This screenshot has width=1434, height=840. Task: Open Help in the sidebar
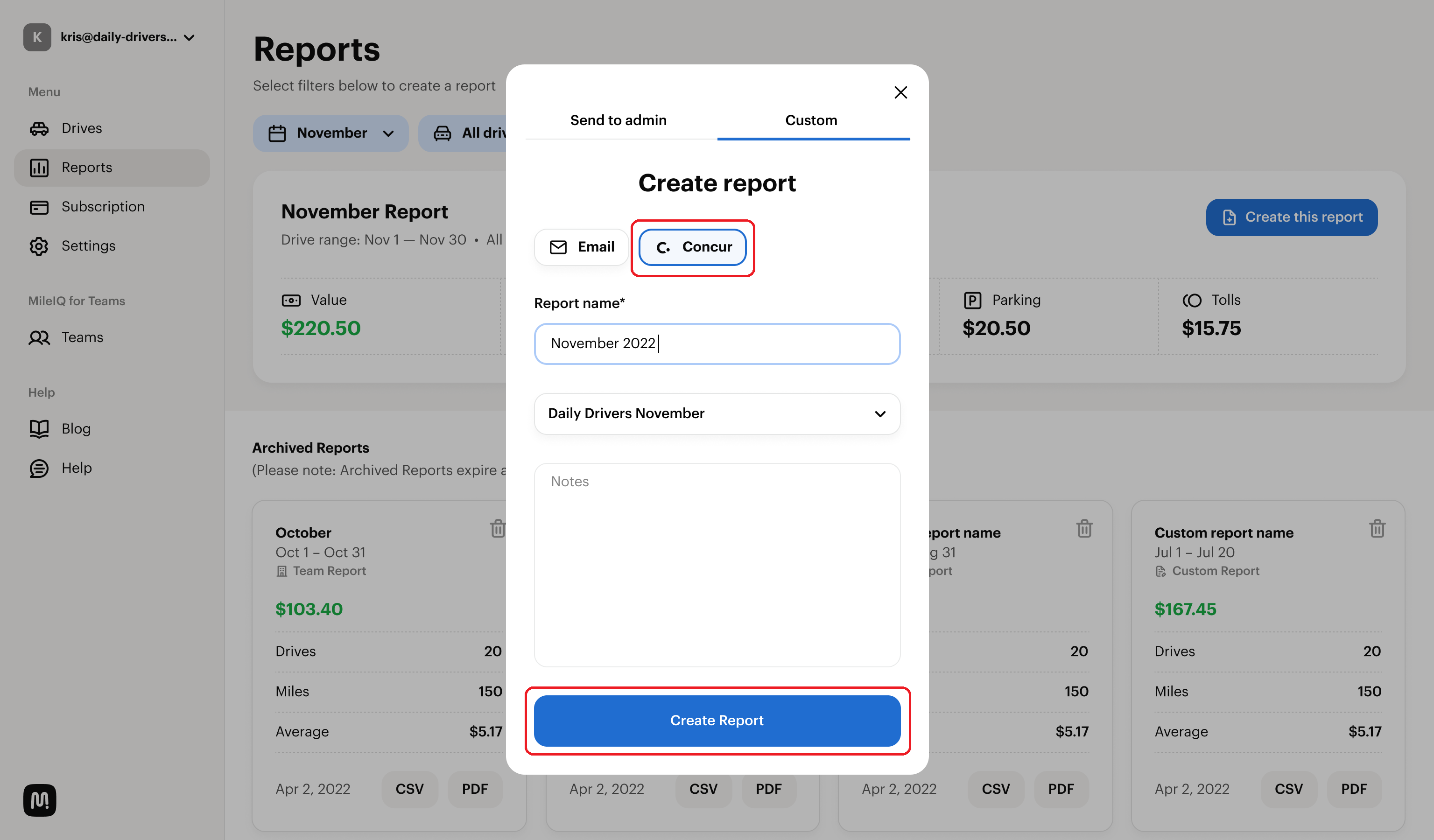pos(112,468)
